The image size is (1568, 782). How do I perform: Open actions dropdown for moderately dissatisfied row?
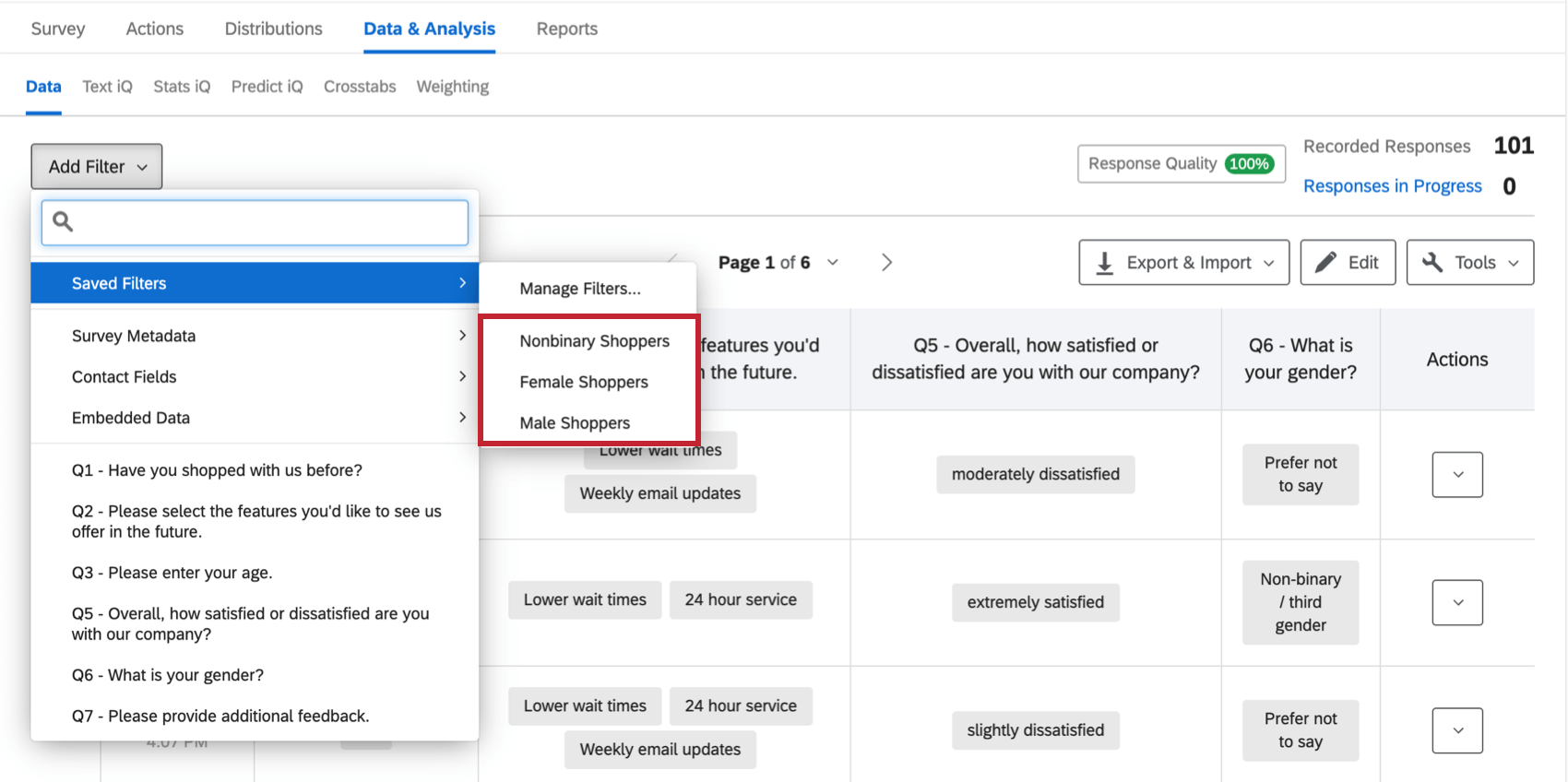pyautogui.click(x=1457, y=475)
